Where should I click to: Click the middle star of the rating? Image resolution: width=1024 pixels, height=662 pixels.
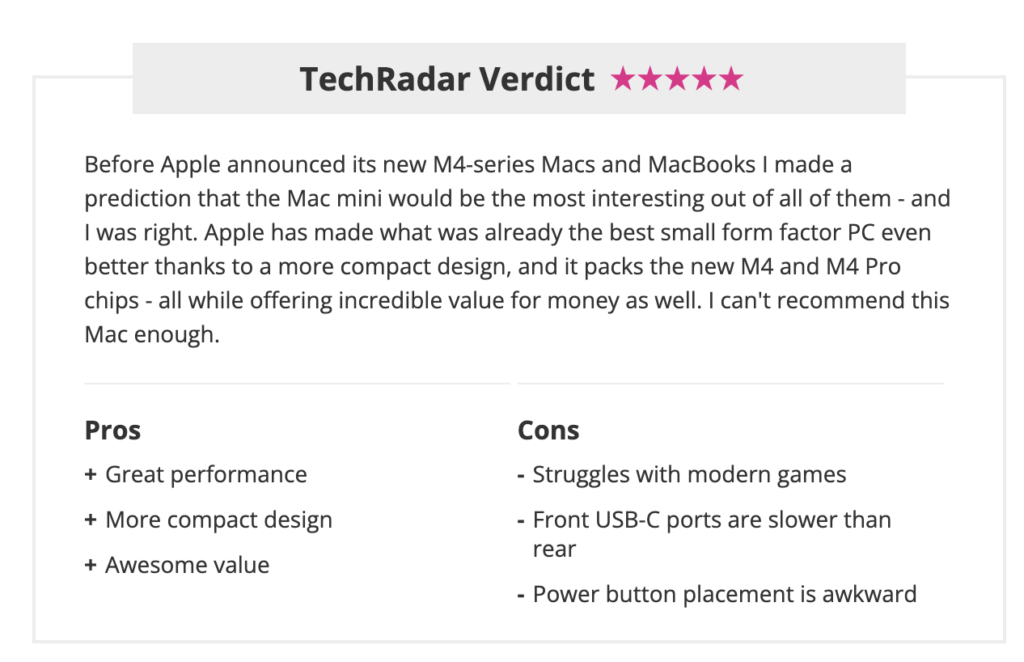point(677,79)
